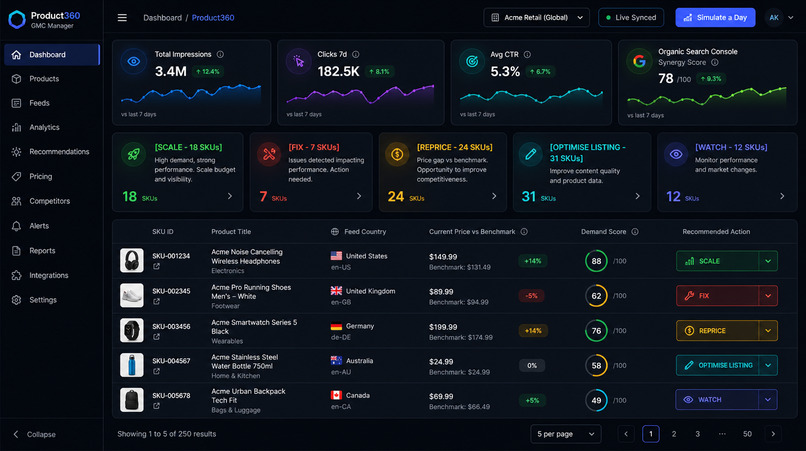Expand the FIX action dropdown arrow
The height and width of the screenshot is (451, 806).
pyautogui.click(x=768, y=296)
